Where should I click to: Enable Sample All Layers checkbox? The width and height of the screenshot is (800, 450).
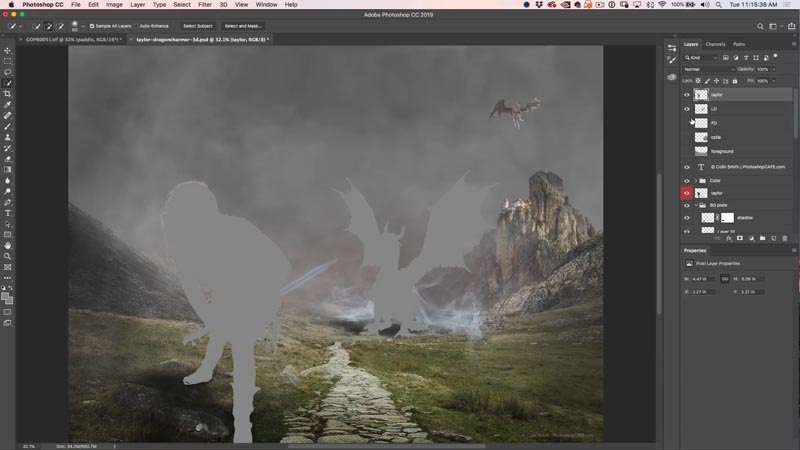point(92,26)
